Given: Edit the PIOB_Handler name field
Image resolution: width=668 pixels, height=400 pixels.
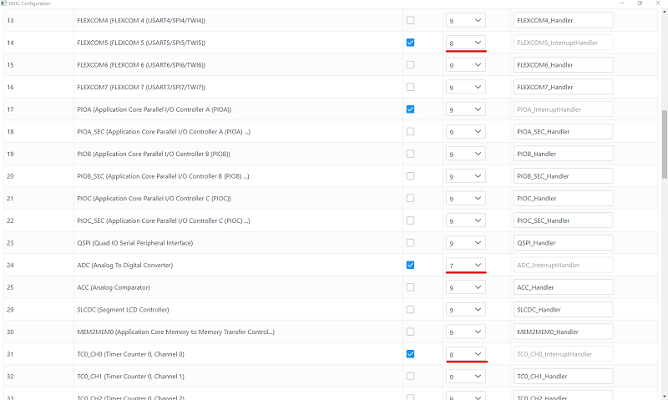Looking at the screenshot, I should coord(562,154).
